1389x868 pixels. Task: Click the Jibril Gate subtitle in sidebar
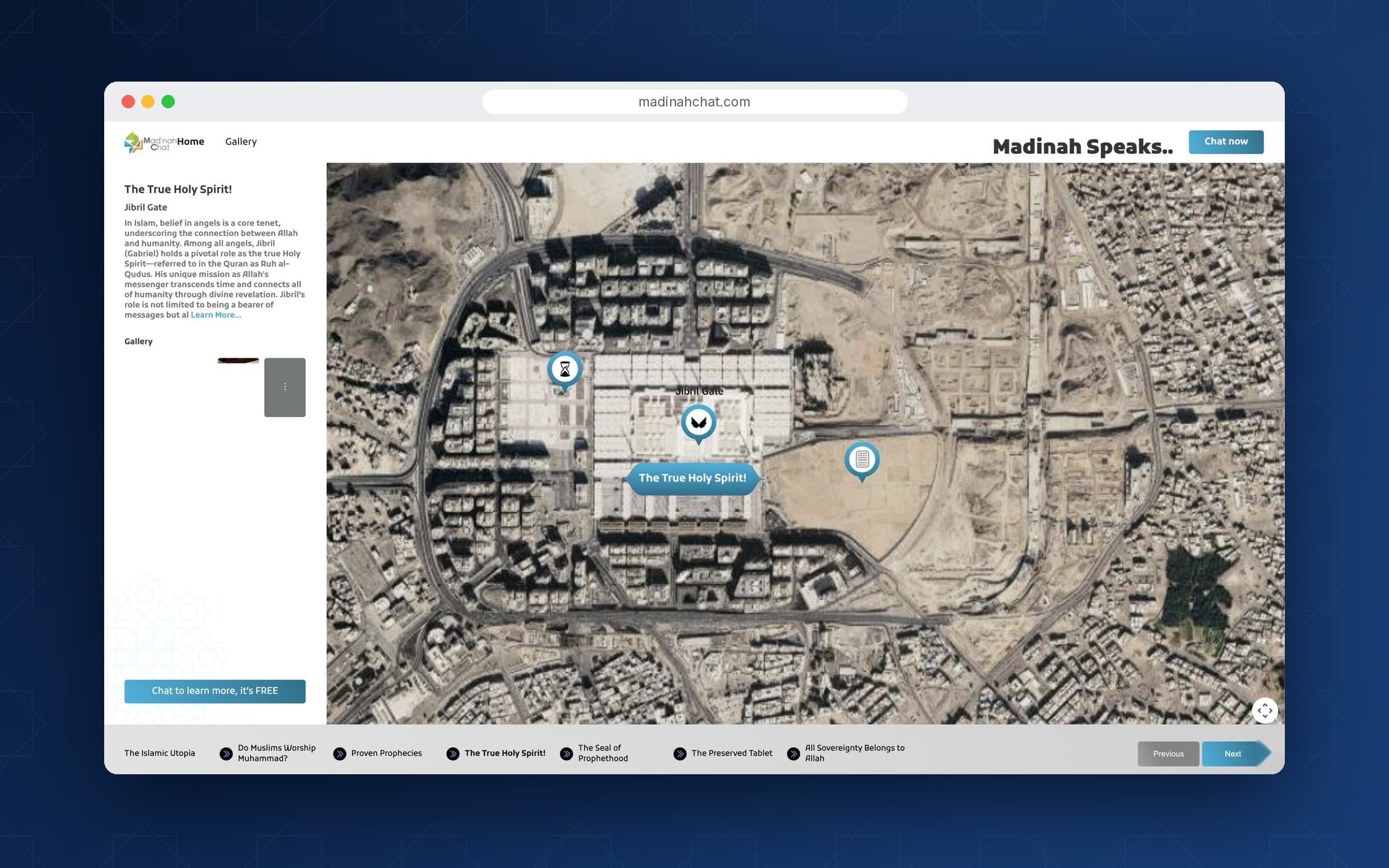point(145,207)
